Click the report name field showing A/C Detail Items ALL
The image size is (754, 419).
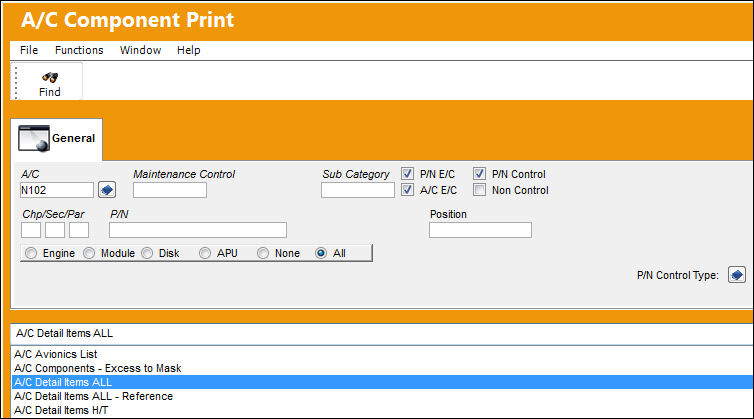(382, 333)
